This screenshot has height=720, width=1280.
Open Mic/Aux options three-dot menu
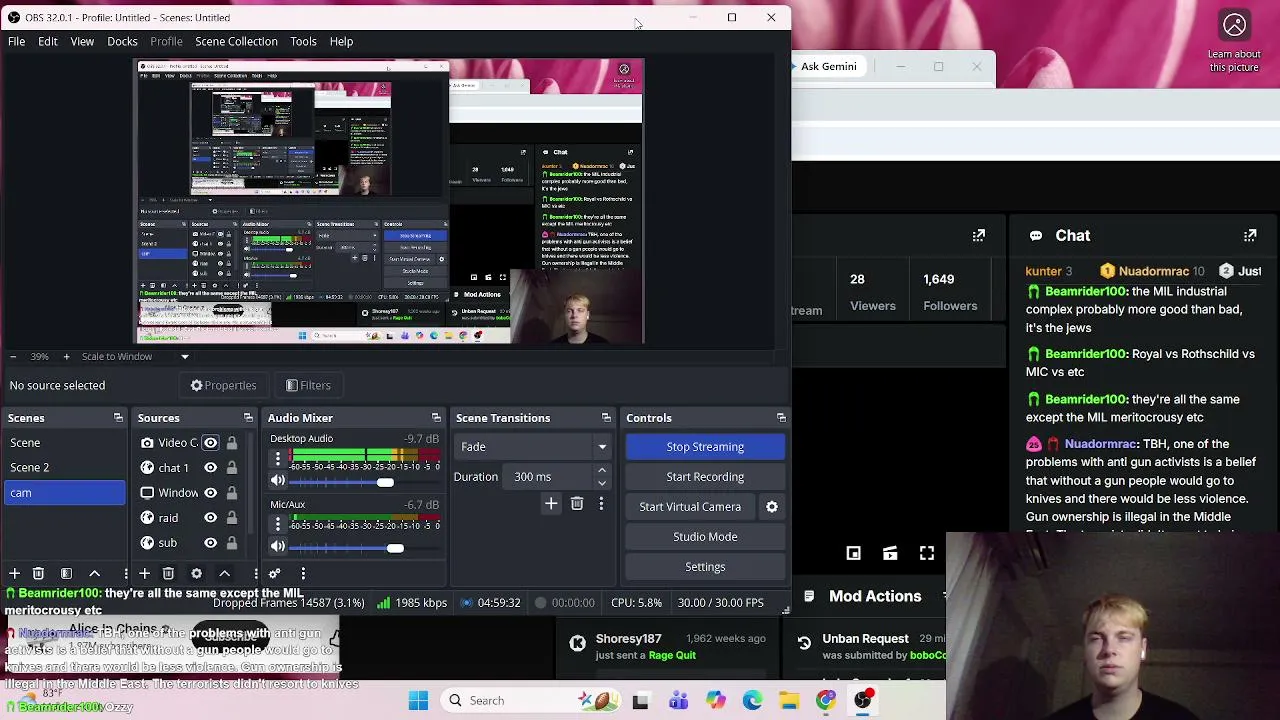[x=278, y=526]
